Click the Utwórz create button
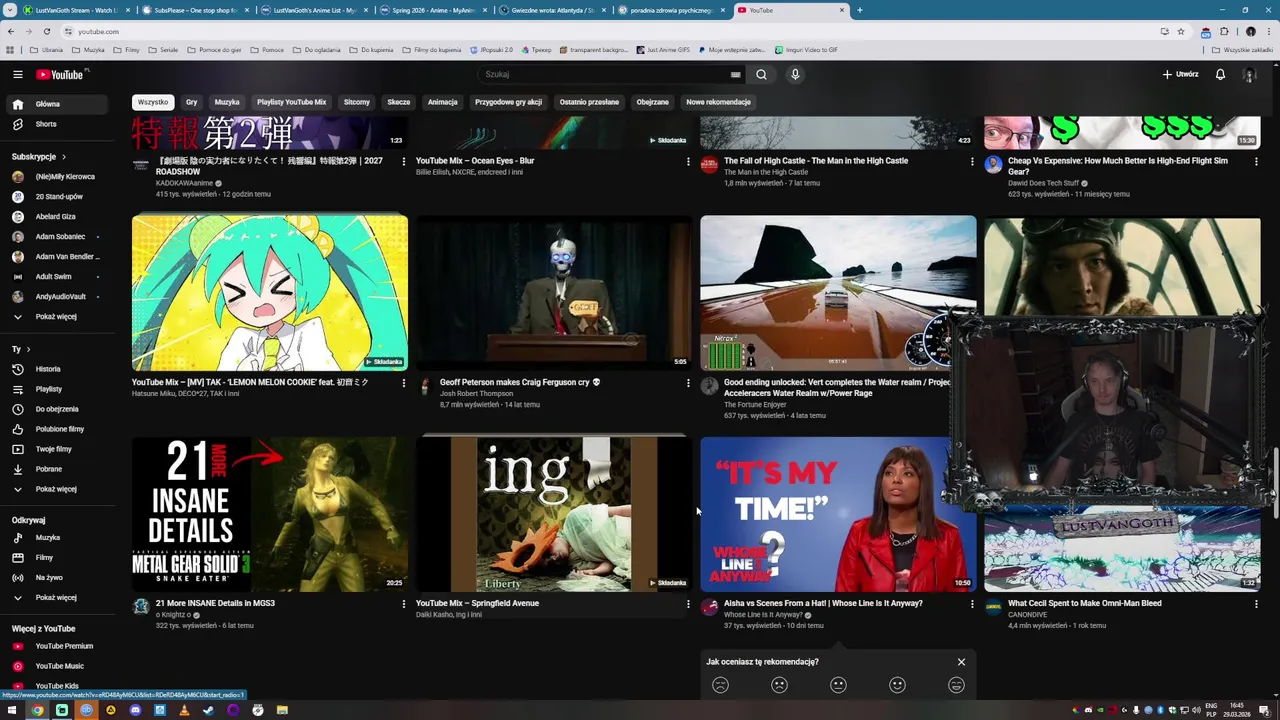This screenshot has width=1280, height=720. [1180, 74]
